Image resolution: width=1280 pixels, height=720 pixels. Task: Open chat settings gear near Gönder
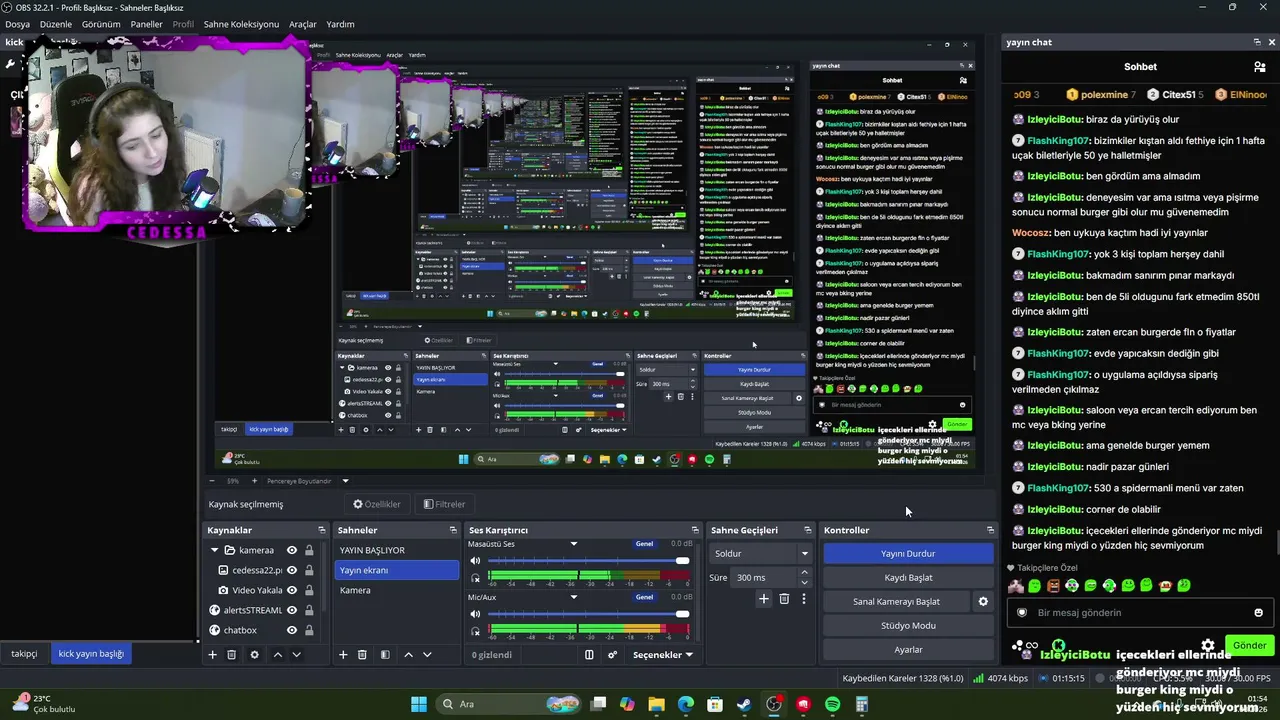click(1208, 646)
